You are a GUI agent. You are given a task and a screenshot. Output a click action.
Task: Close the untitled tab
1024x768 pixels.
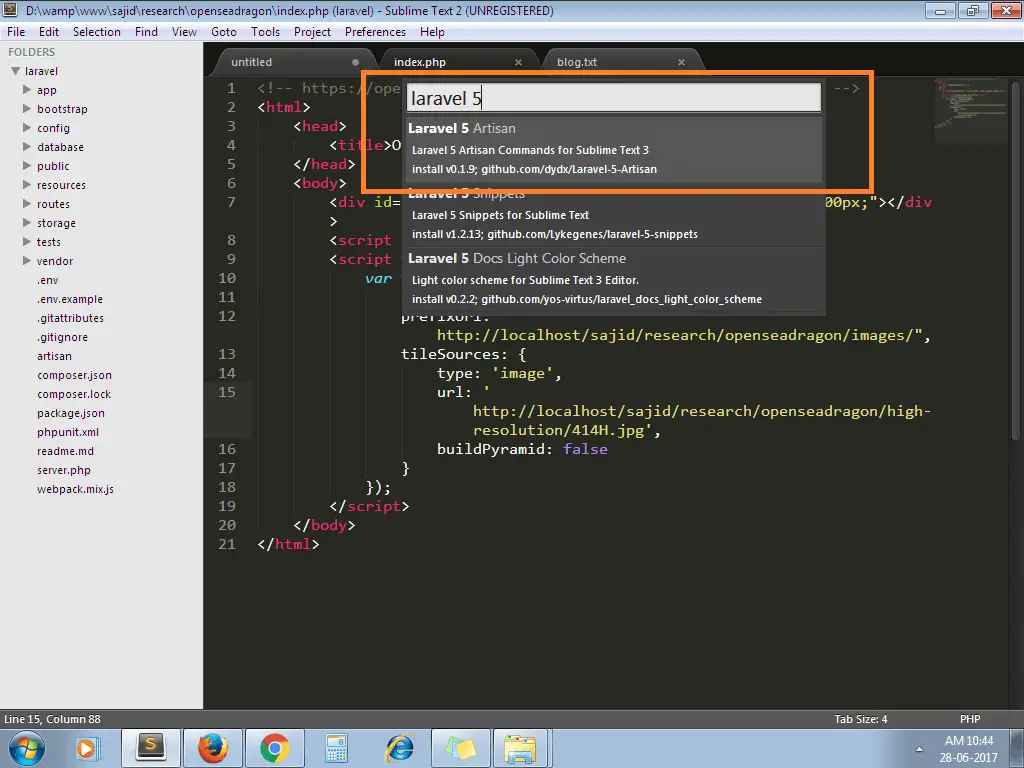(x=356, y=62)
